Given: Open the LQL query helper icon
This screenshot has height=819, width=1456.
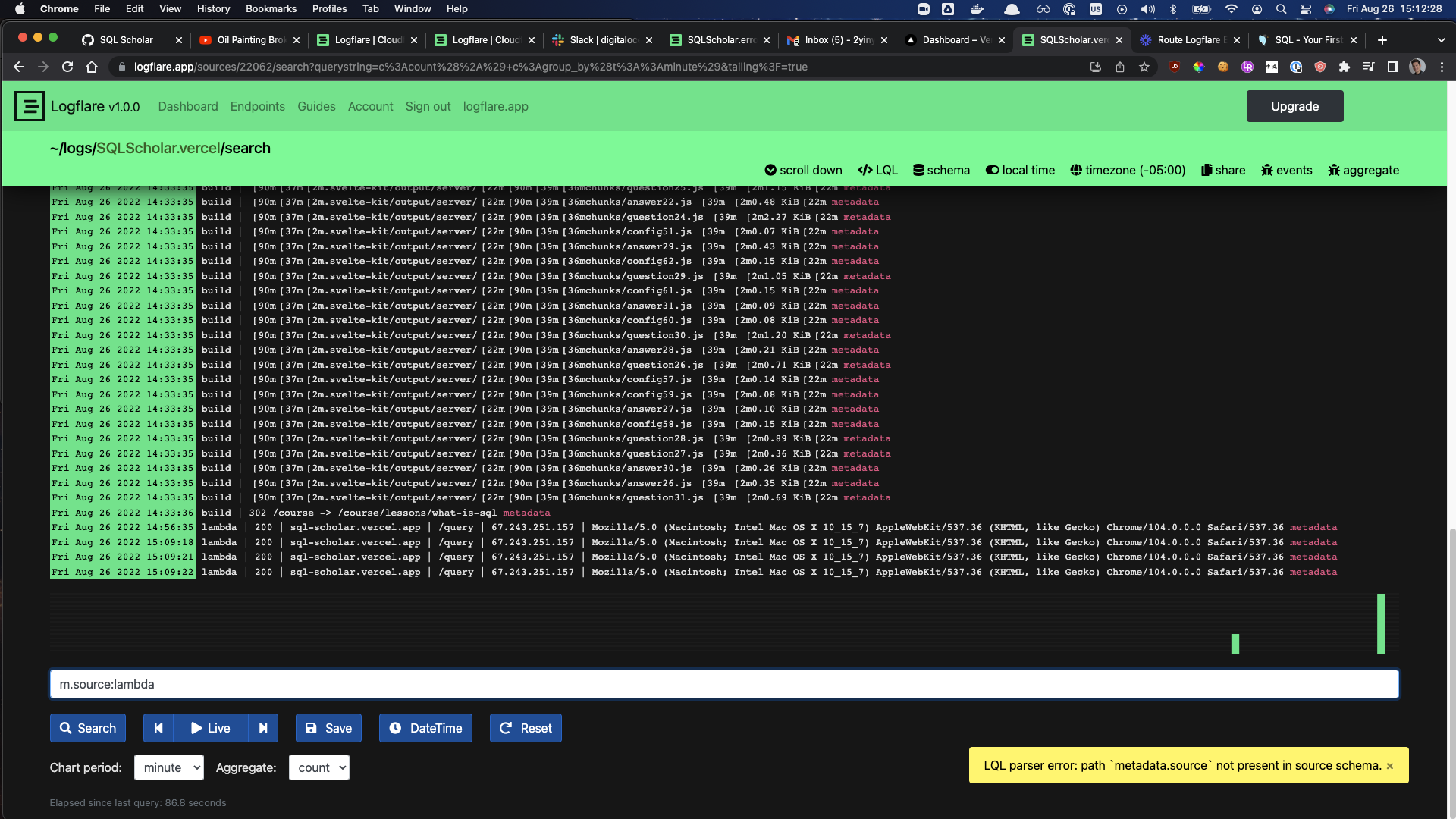Looking at the screenshot, I should [867, 170].
